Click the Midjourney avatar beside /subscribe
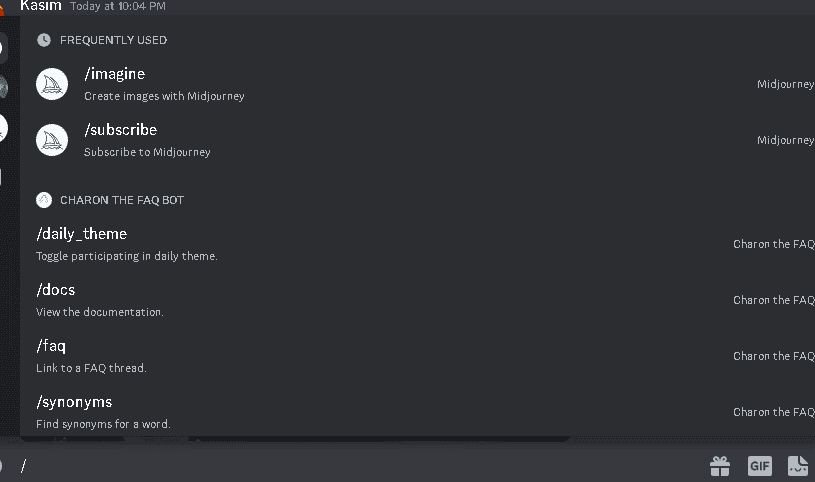 tap(52, 140)
